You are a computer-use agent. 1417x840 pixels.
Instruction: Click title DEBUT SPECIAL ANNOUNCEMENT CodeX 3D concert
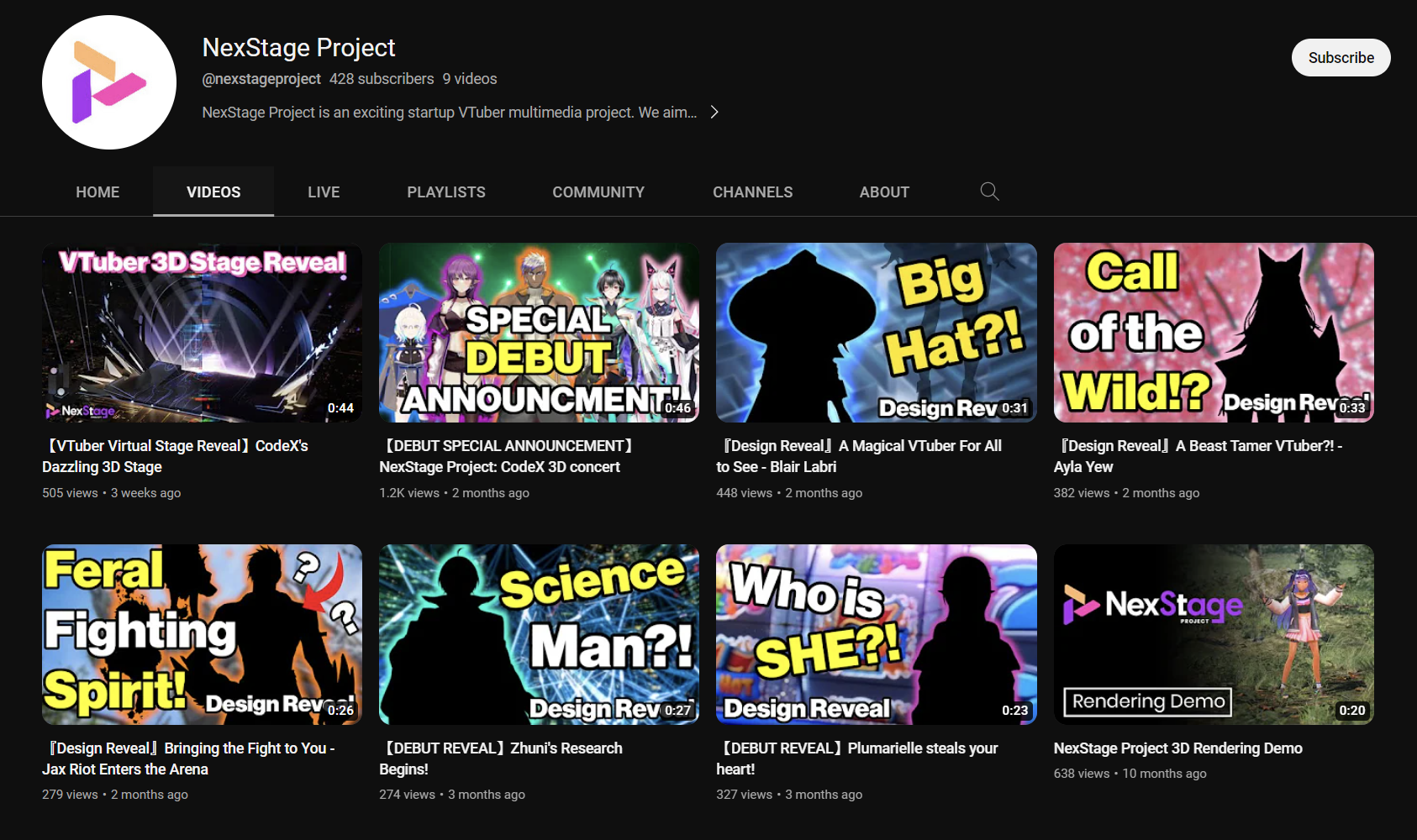[507, 456]
